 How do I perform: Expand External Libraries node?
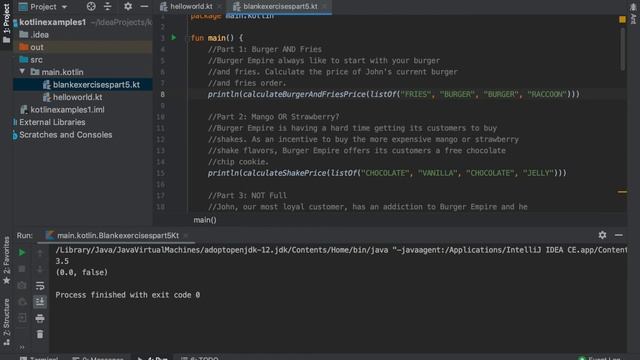pos(52,122)
